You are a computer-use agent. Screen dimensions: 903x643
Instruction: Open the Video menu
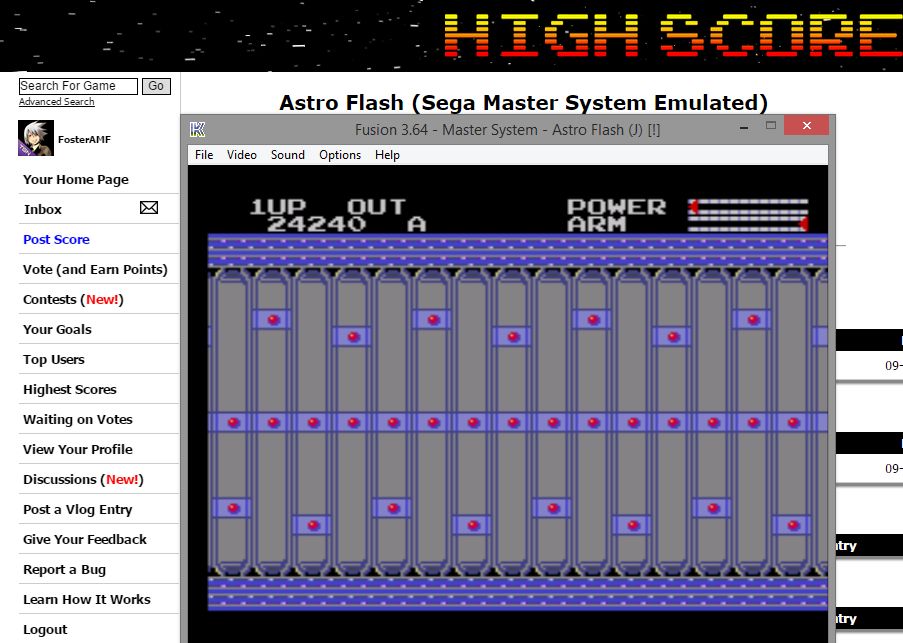(x=242, y=155)
